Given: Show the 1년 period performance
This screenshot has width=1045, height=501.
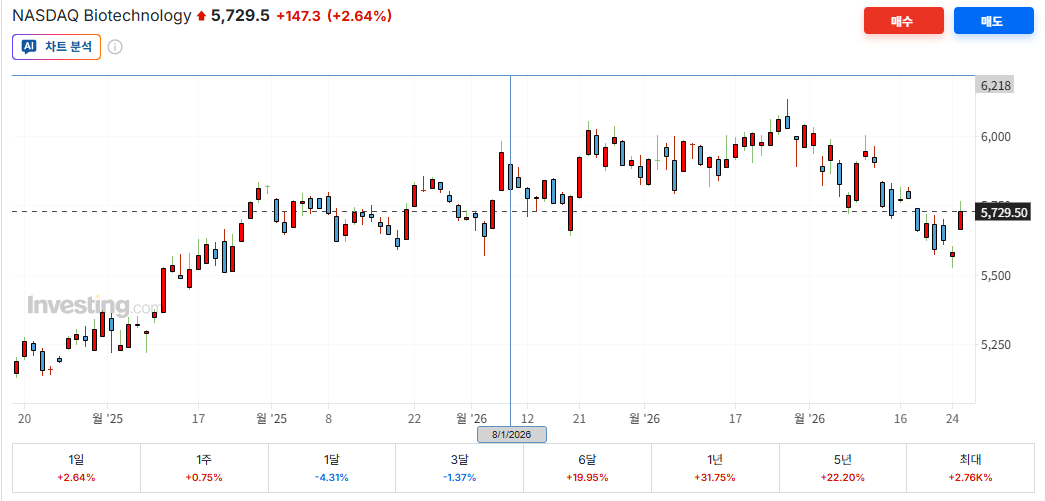Looking at the screenshot, I should coord(715,468).
